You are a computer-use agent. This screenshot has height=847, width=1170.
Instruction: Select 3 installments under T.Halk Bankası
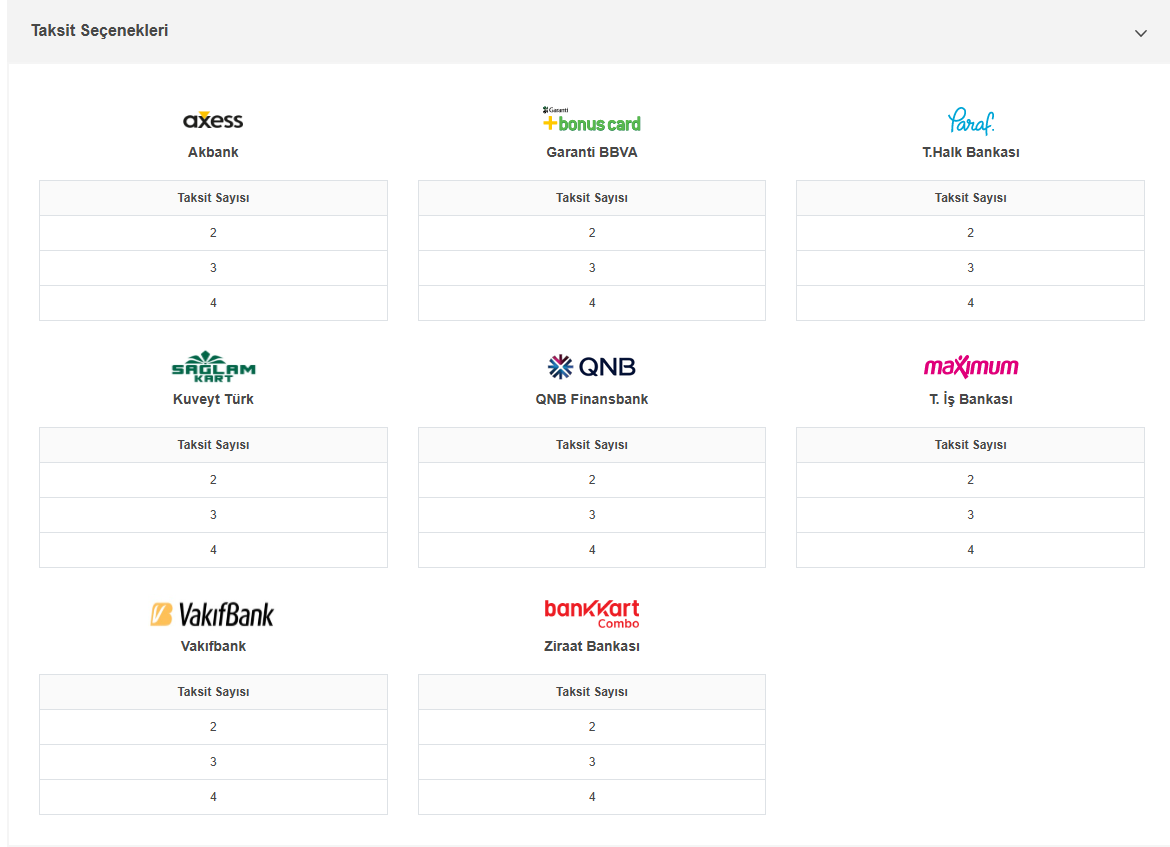click(x=970, y=268)
